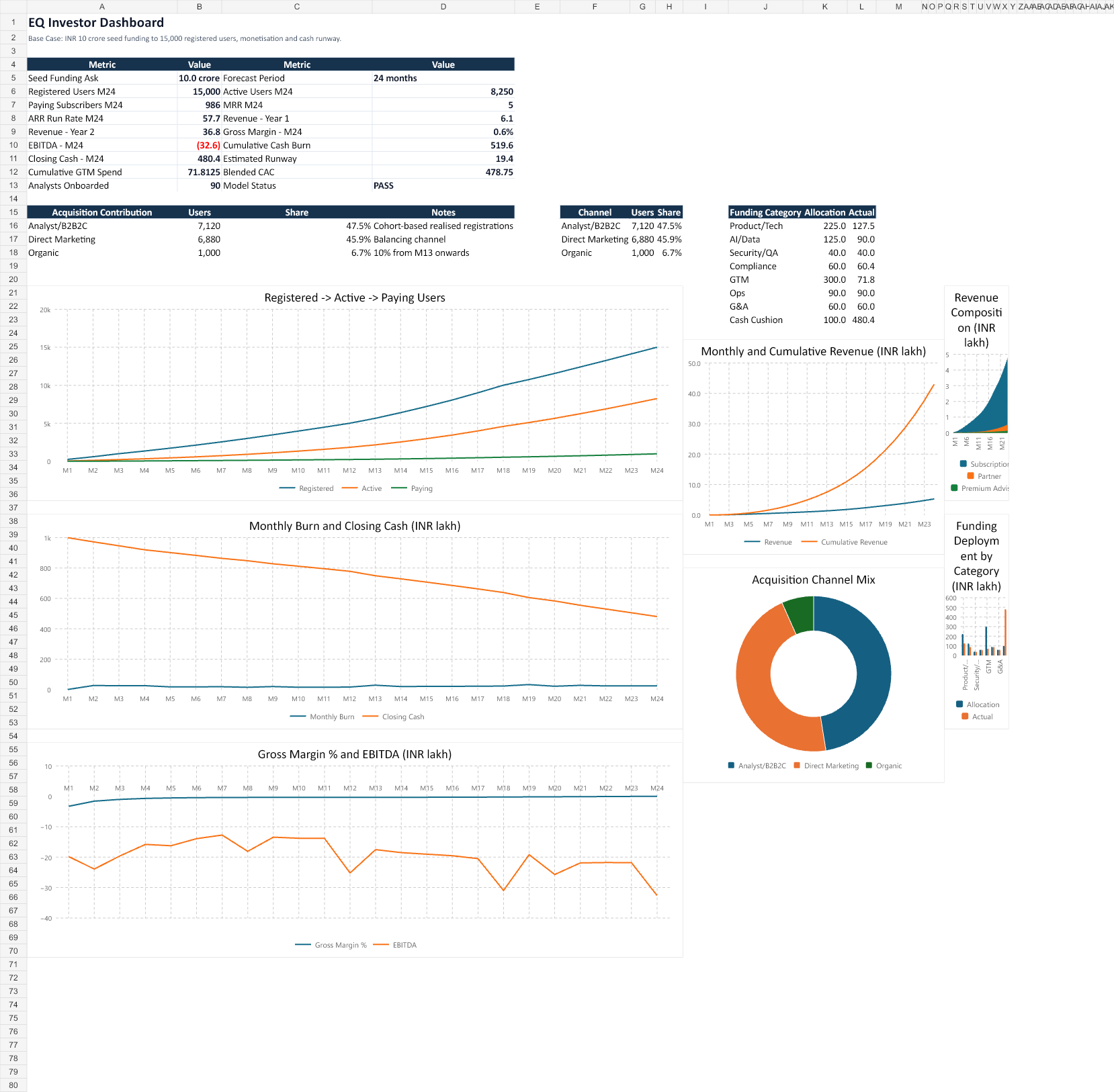1114x1092 pixels.
Task: Select "Organic" legend under donut chart
Action: [884, 766]
